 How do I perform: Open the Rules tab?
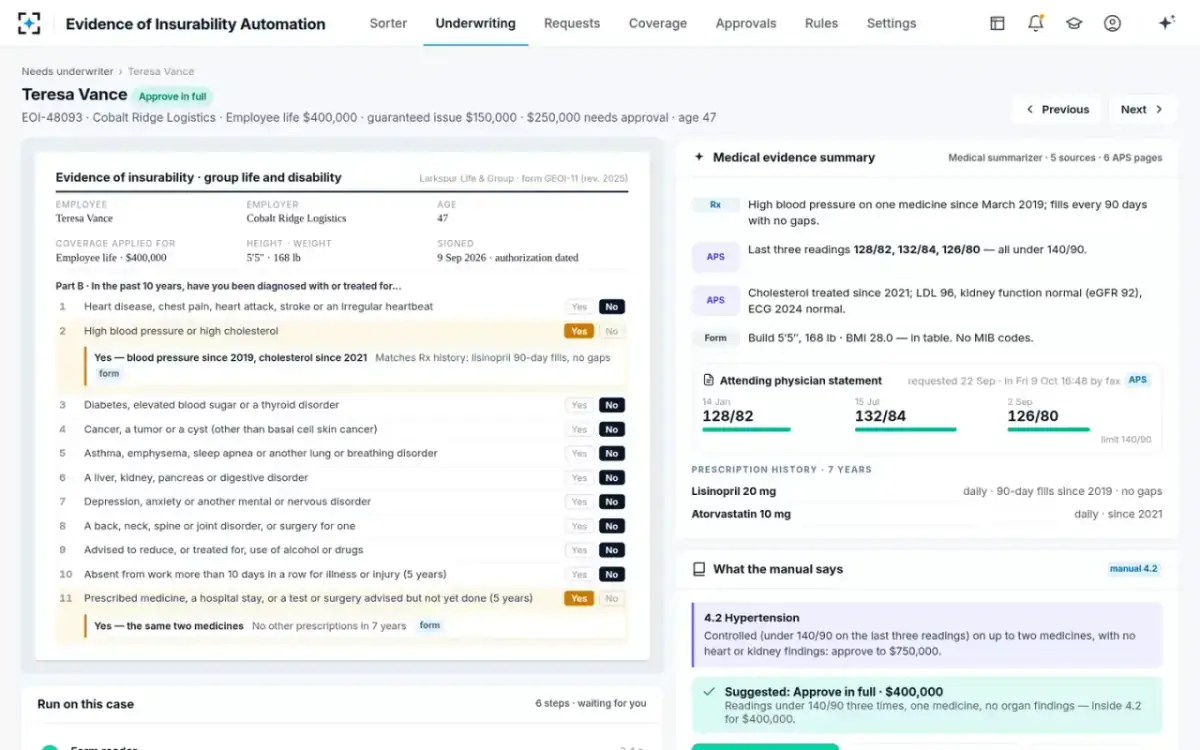pos(822,23)
